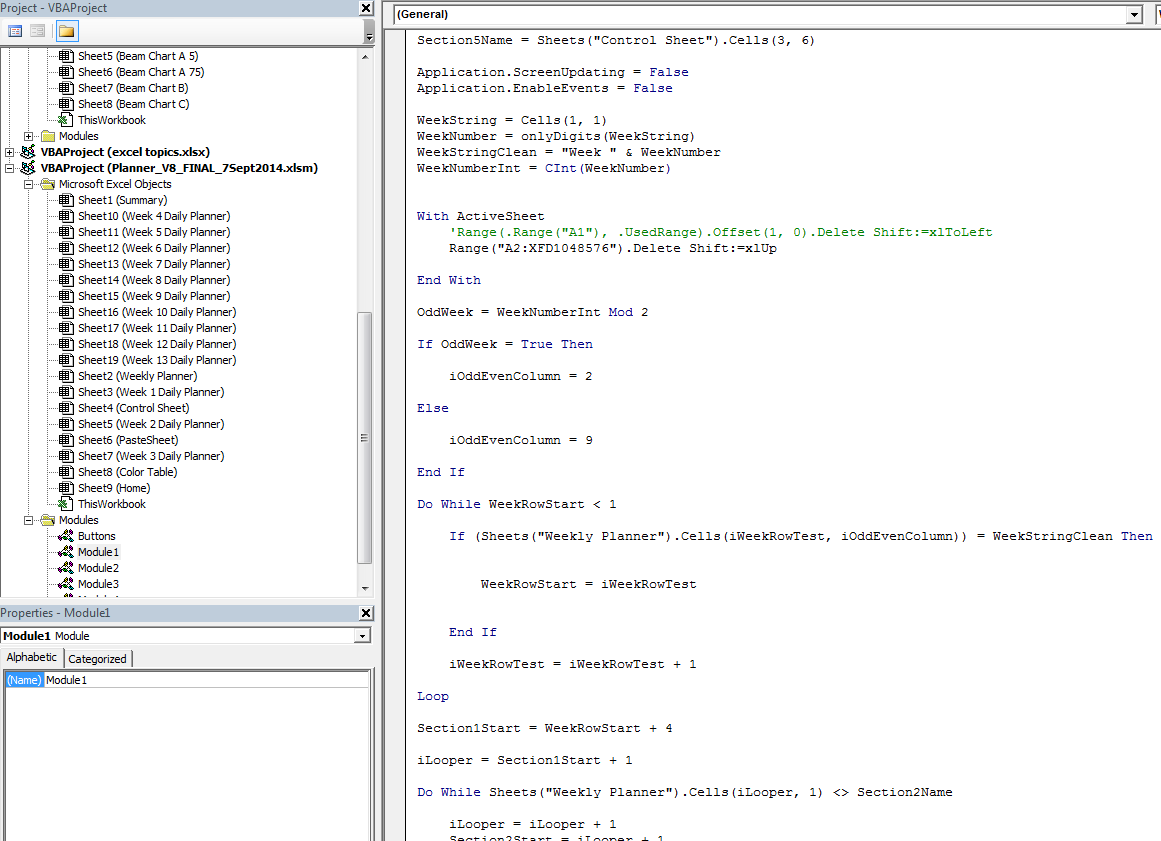Toggle Folders view in Project pane
This screenshot has width=1161, height=841.
point(66,31)
